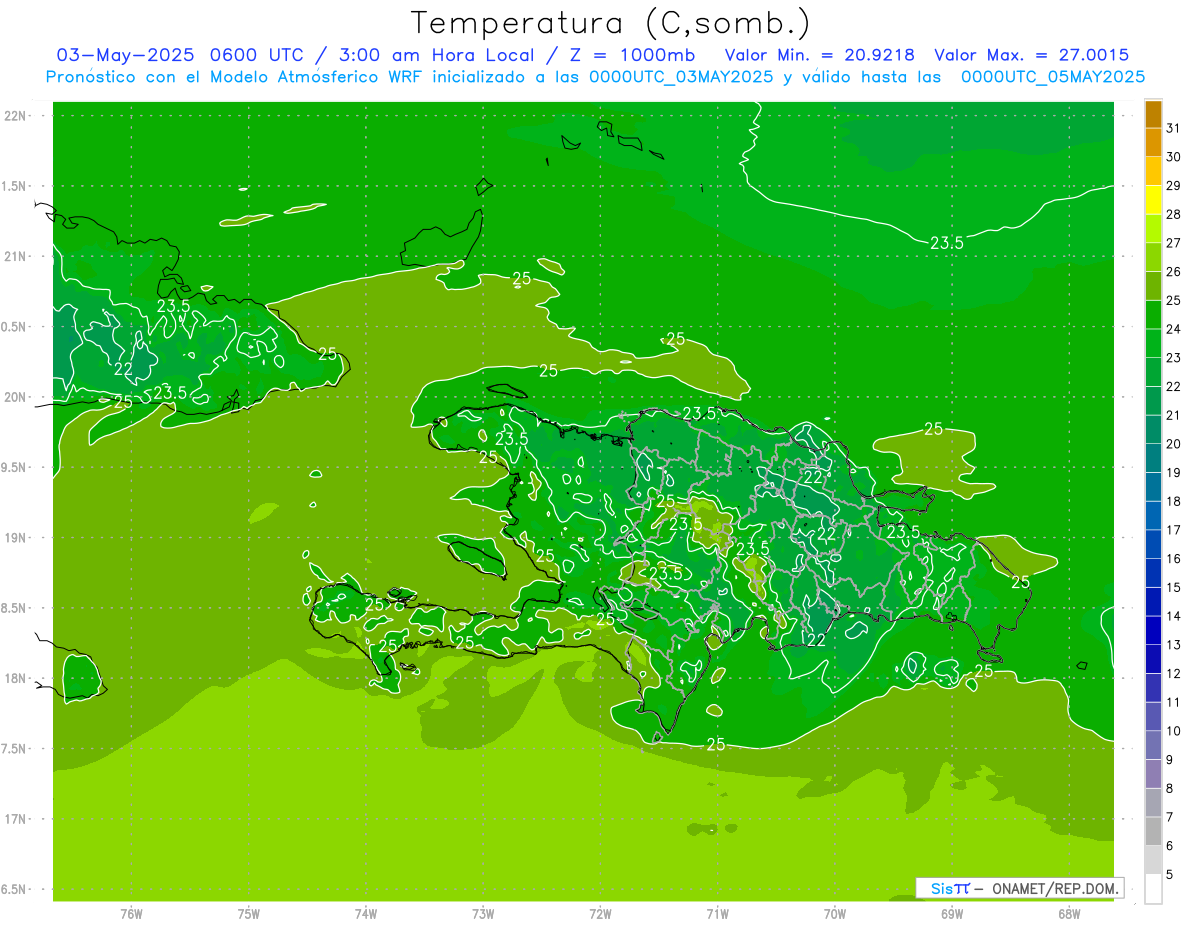Click the '69W' longitude label
Viewport: 1200px width, 927px height.
951,913
